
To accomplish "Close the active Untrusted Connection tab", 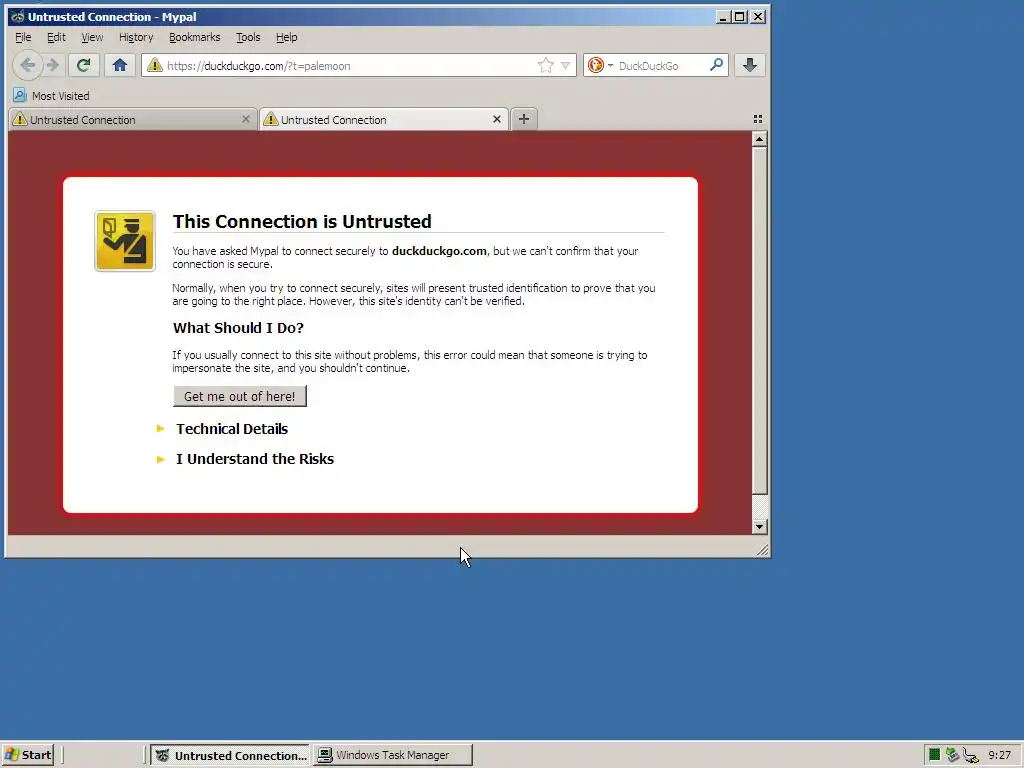I will [497, 119].
